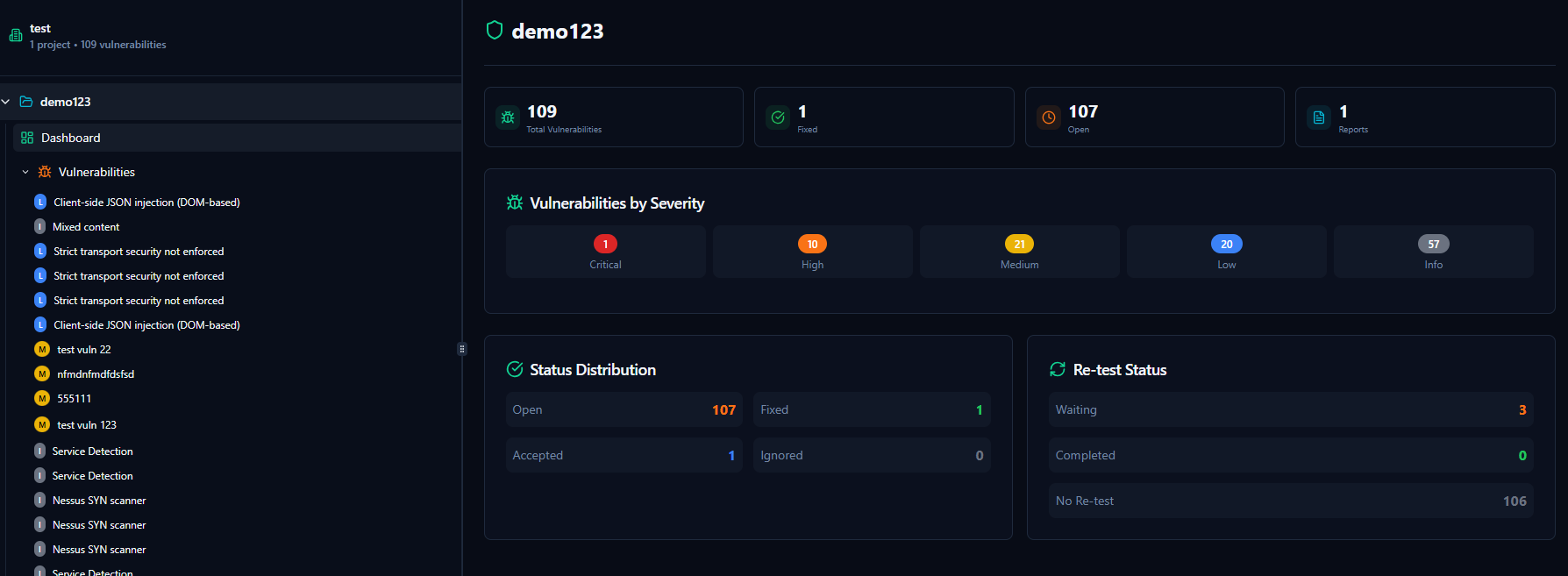This screenshot has height=576, width=1568.
Task: Click the Accepted status row
Action: pyautogui.click(x=624, y=455)
